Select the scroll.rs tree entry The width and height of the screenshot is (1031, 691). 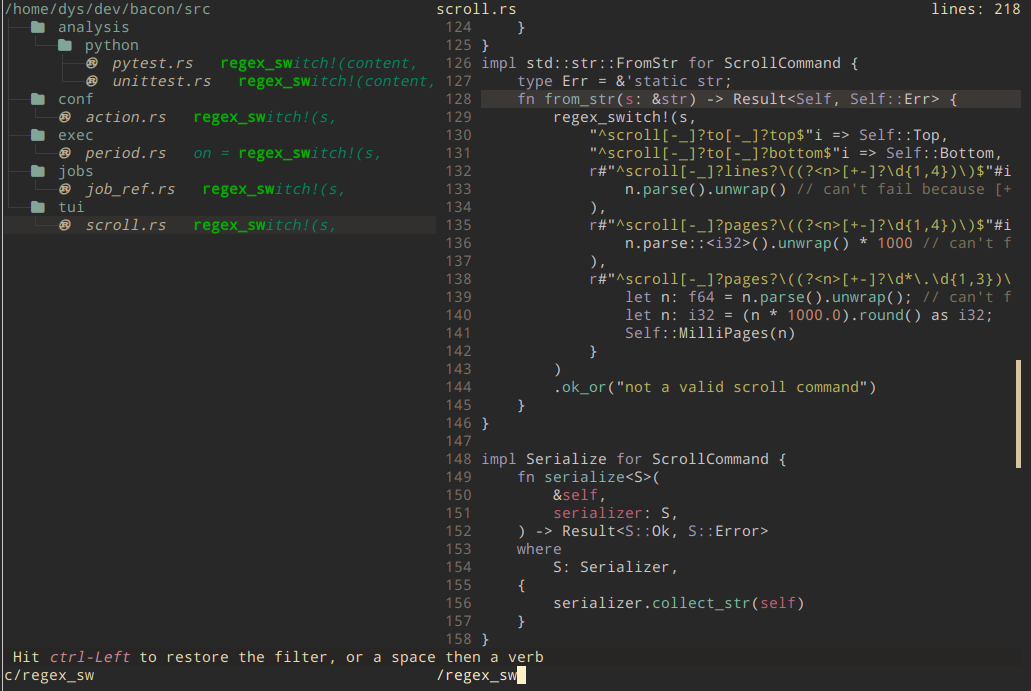coord(125,225)
